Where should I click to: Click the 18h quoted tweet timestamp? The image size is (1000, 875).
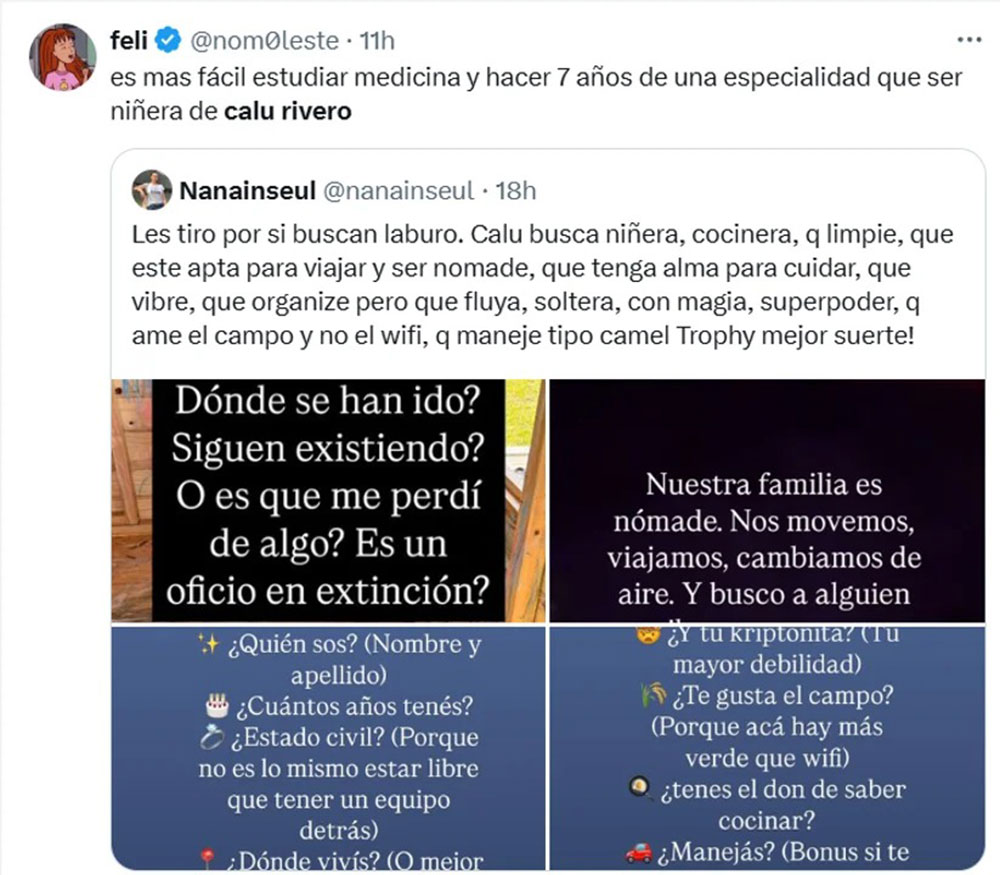516,189
